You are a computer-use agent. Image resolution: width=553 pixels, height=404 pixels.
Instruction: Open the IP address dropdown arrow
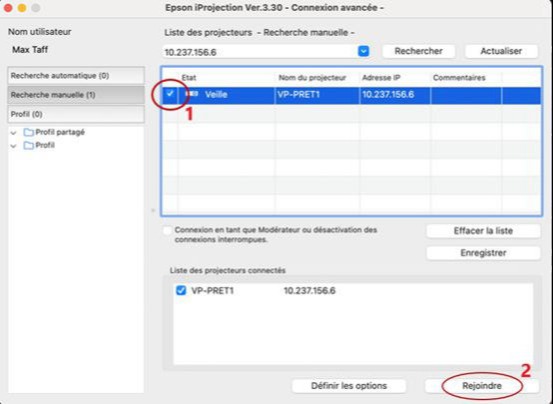point(364,51)
